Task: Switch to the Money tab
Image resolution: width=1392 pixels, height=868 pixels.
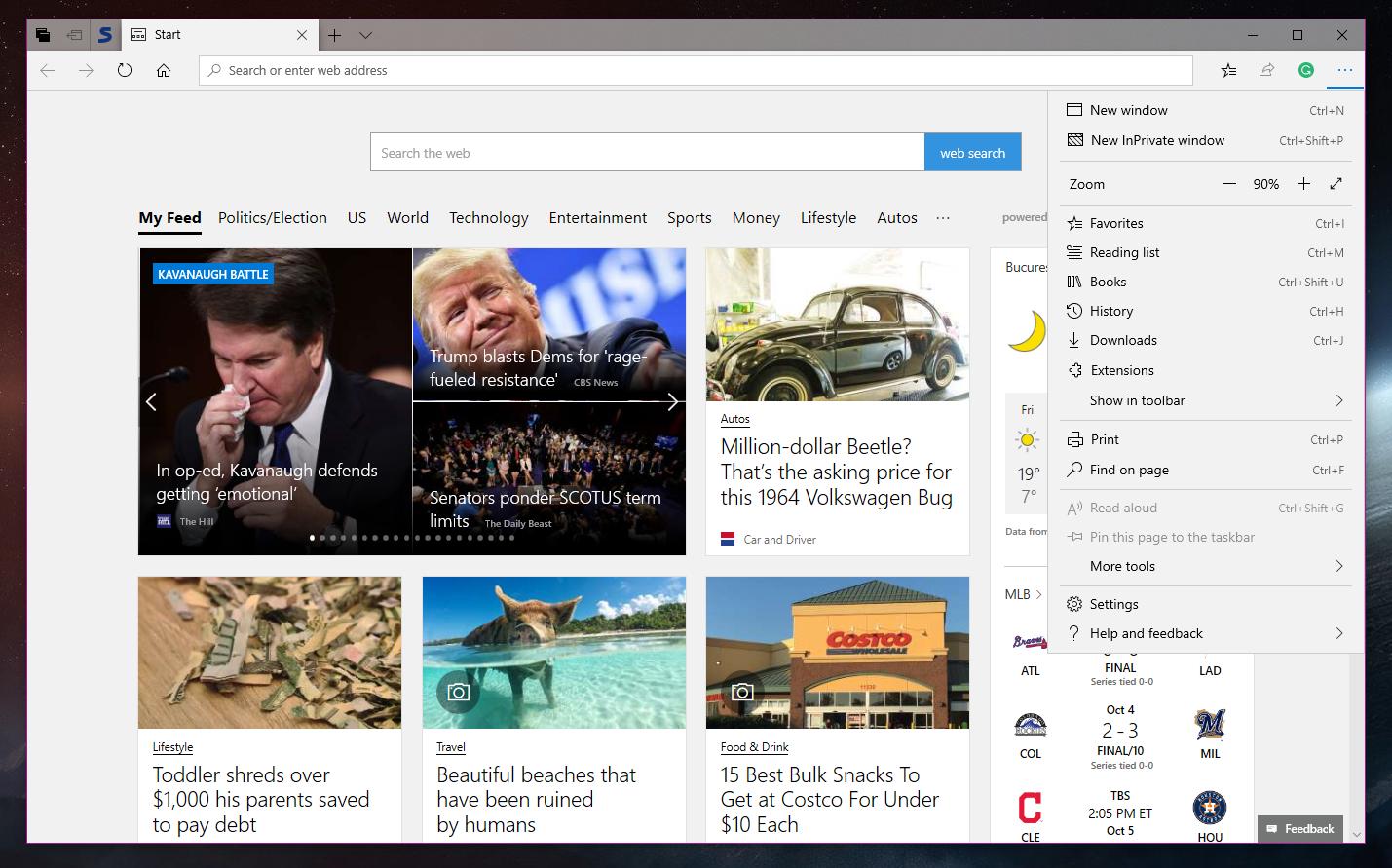Action: (x=756, y=218)
